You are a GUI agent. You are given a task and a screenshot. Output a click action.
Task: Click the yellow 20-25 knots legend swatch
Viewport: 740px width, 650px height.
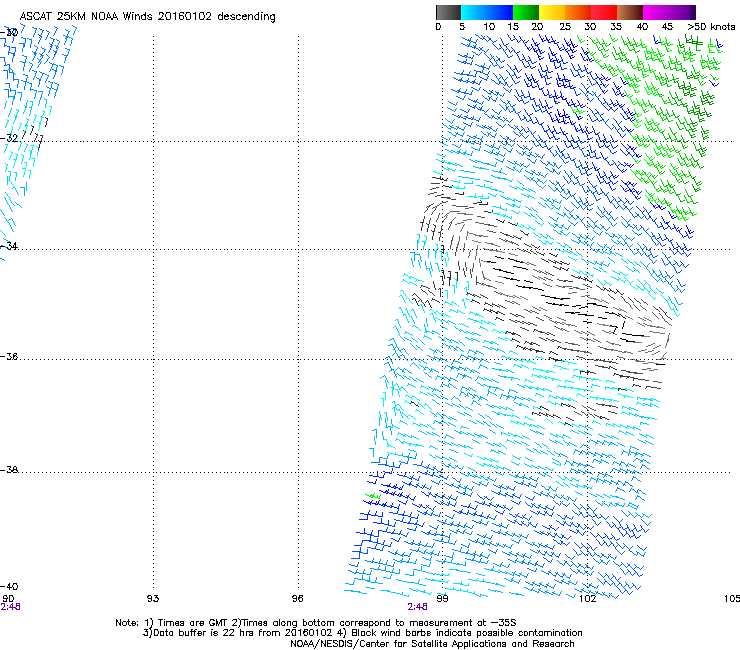tap(552, 12)
